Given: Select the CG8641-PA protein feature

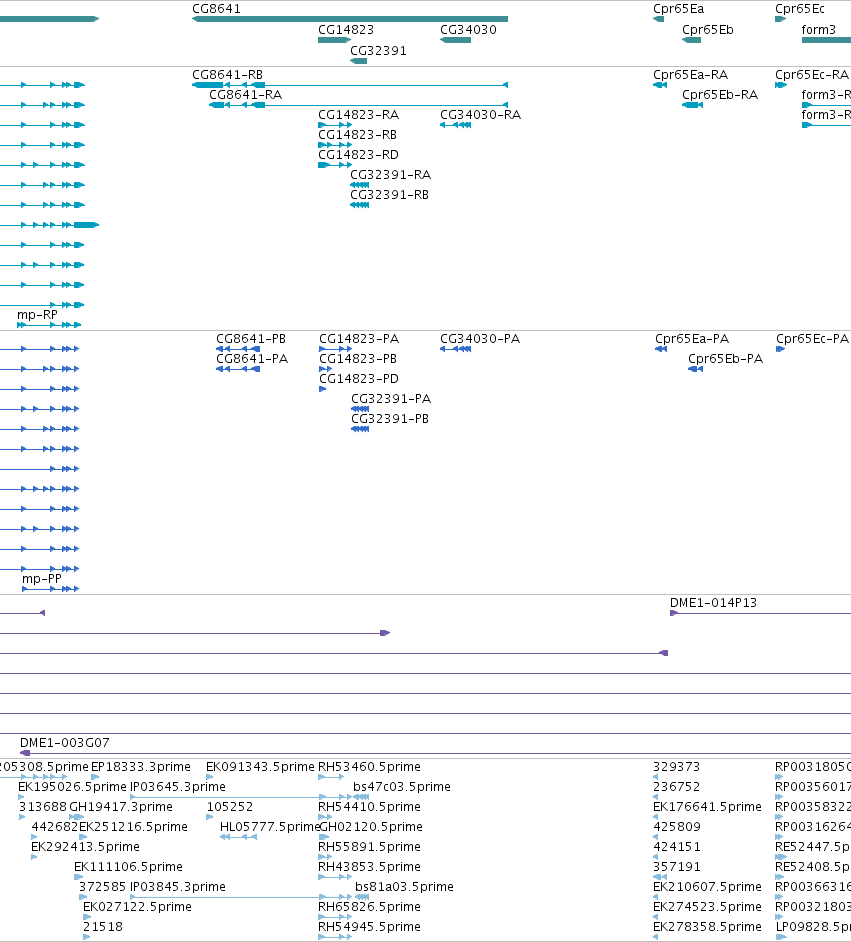Looking at the screenshot, I should point(238,369).
